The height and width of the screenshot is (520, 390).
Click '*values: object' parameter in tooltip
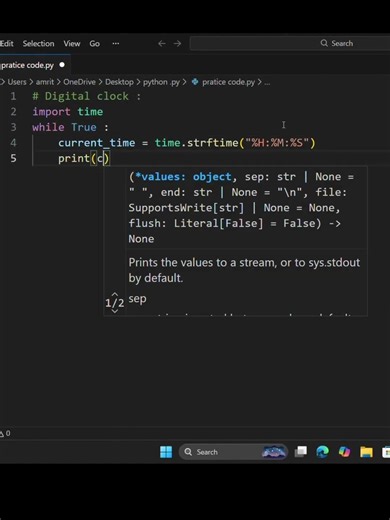(x=183, y=177)
